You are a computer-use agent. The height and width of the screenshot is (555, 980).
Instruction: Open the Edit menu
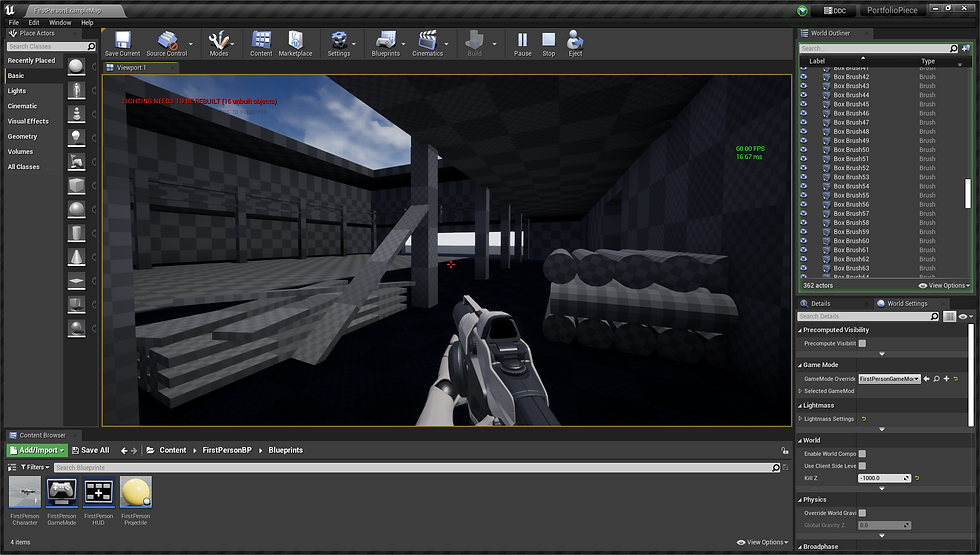point(34,22)
